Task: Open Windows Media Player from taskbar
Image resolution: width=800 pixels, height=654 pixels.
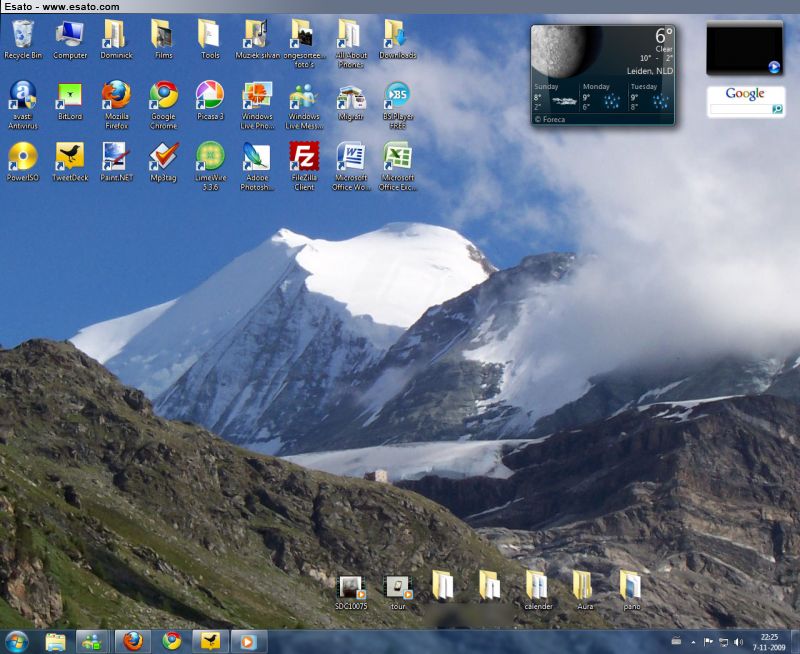Action: (x=248, y=642)
